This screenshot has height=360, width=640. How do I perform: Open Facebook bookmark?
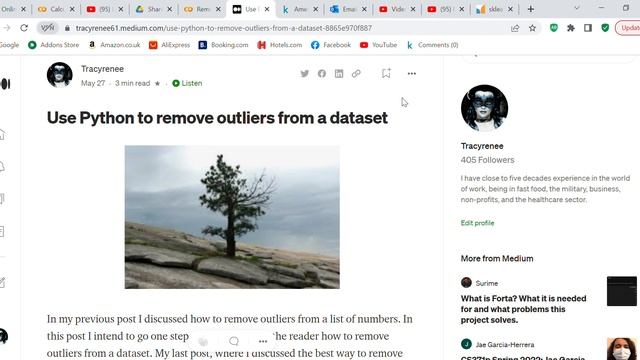[331, 45]
